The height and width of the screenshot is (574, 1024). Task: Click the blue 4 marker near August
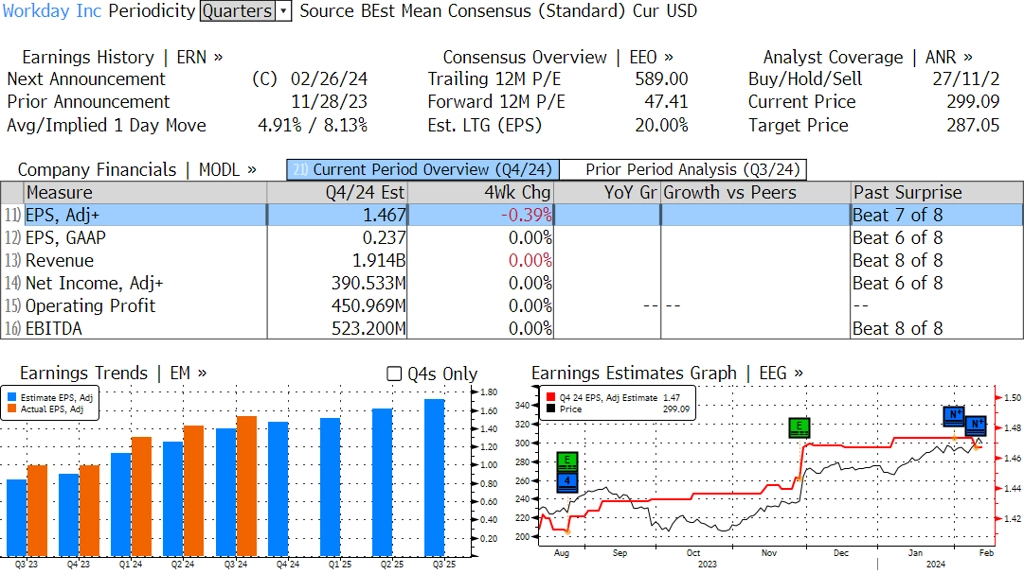pos(568,483)
